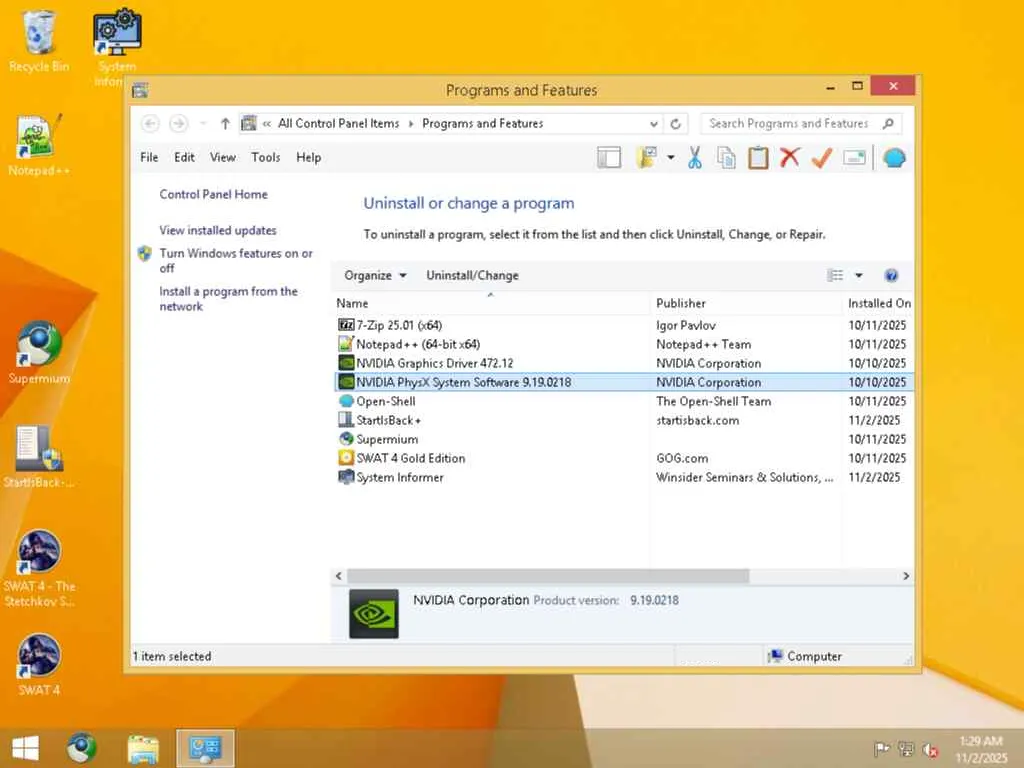Click the Help question mark icon

(x=891, y=276)
